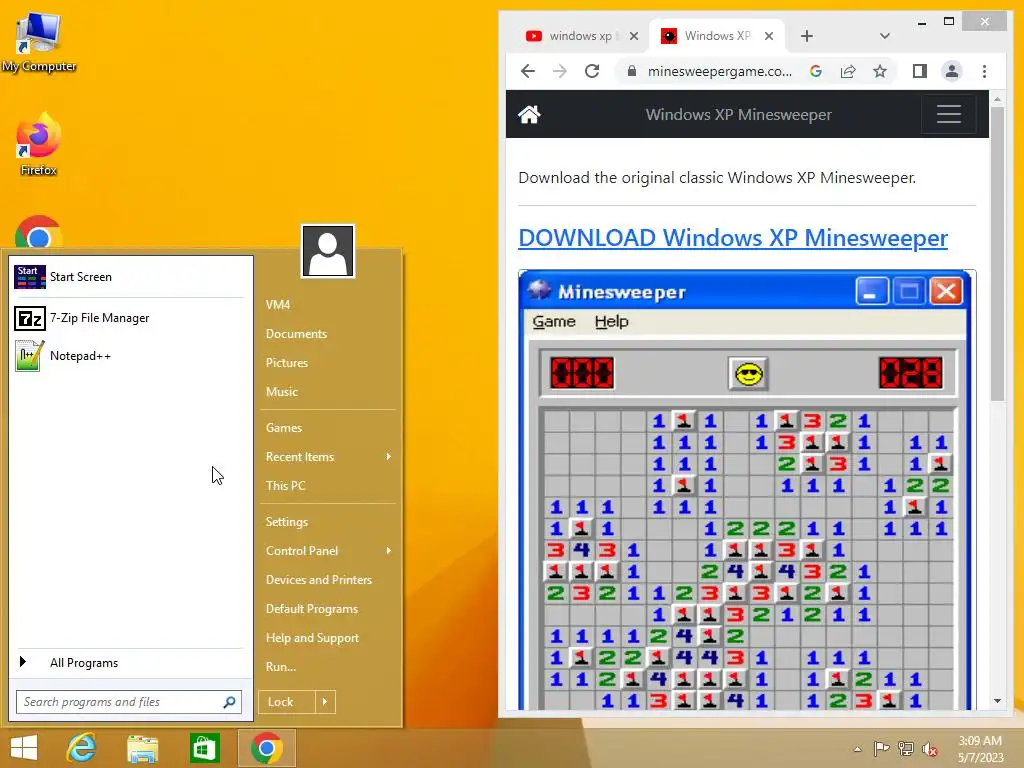Expand Control Panel submenu arrow
Viewport: 1024px width, 768px height.
pos(389,551)
